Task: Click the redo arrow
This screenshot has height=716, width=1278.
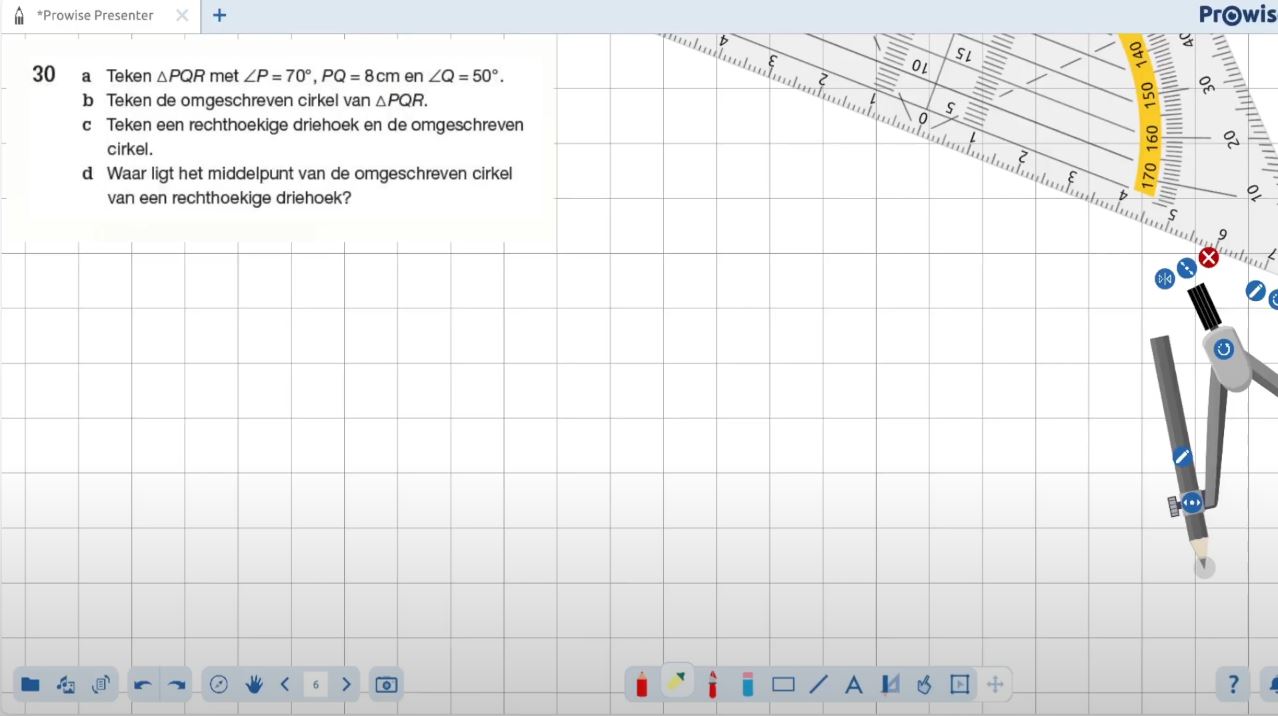Action: (176, 685)
